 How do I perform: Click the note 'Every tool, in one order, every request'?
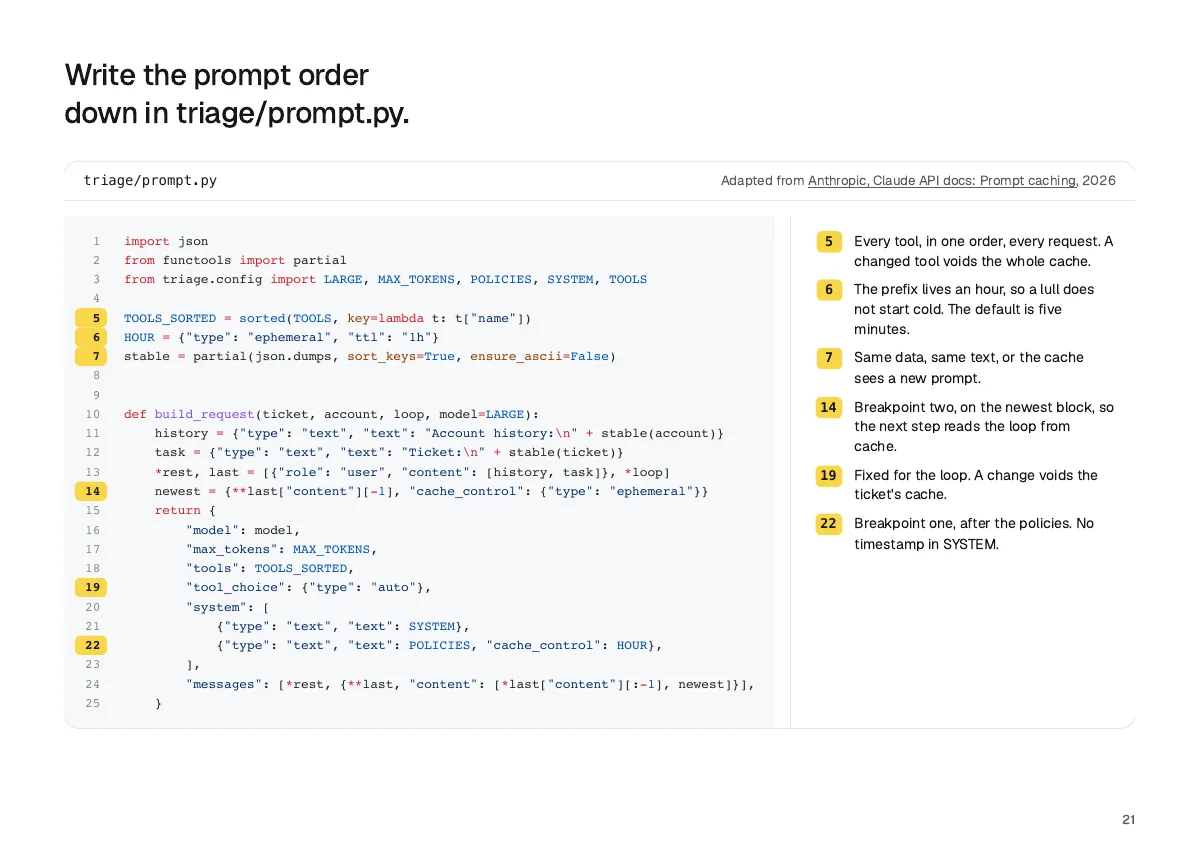click(x=983, y=251)
